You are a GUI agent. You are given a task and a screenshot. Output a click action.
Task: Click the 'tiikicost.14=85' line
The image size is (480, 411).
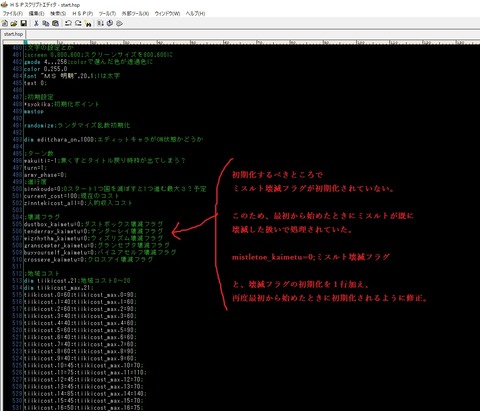(85, 394)
